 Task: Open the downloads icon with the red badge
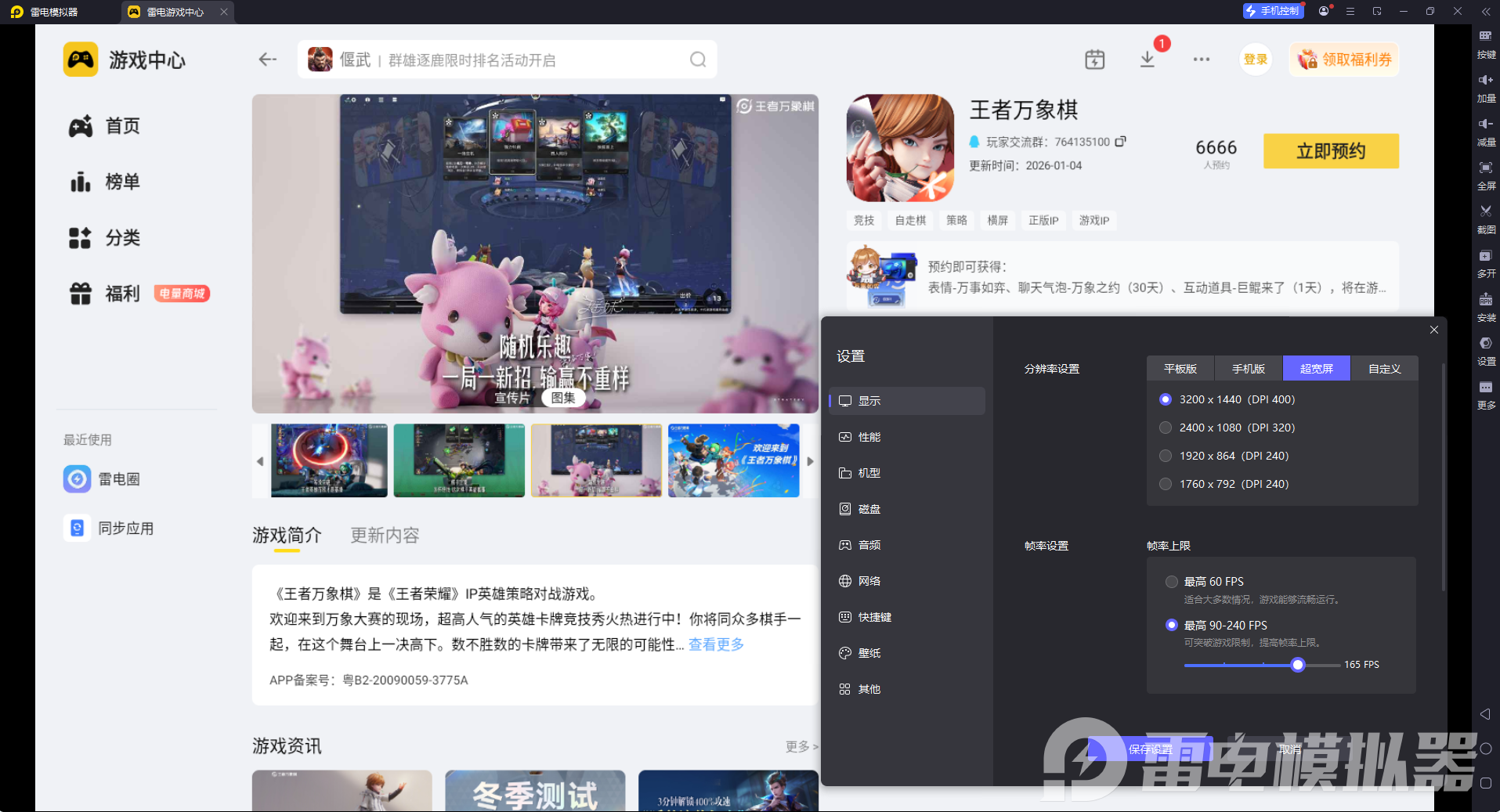coord(1148,60)
